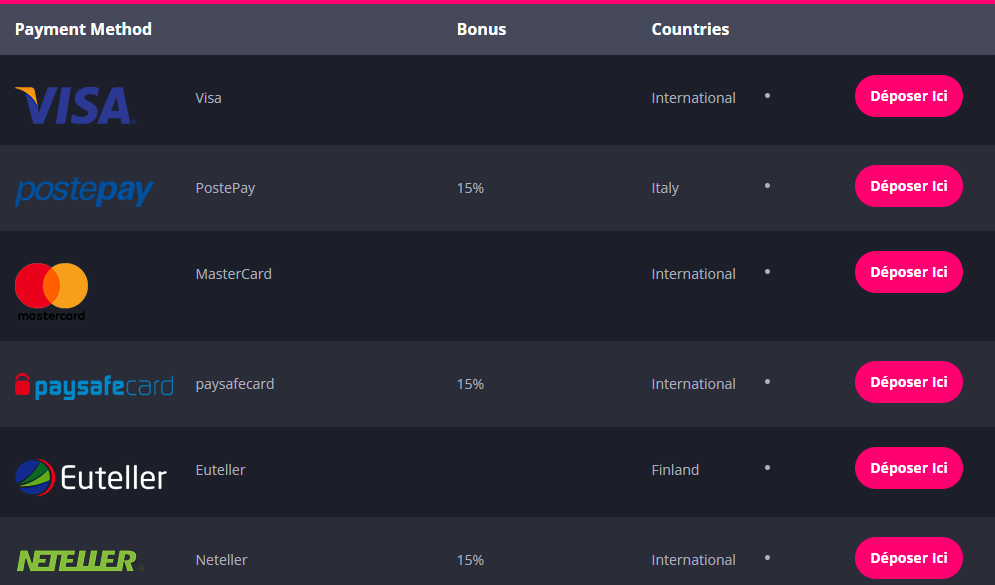Click the paysafecard logo icon
The height and width of the screenshot is (585, 995).
(x=94, y=385)
